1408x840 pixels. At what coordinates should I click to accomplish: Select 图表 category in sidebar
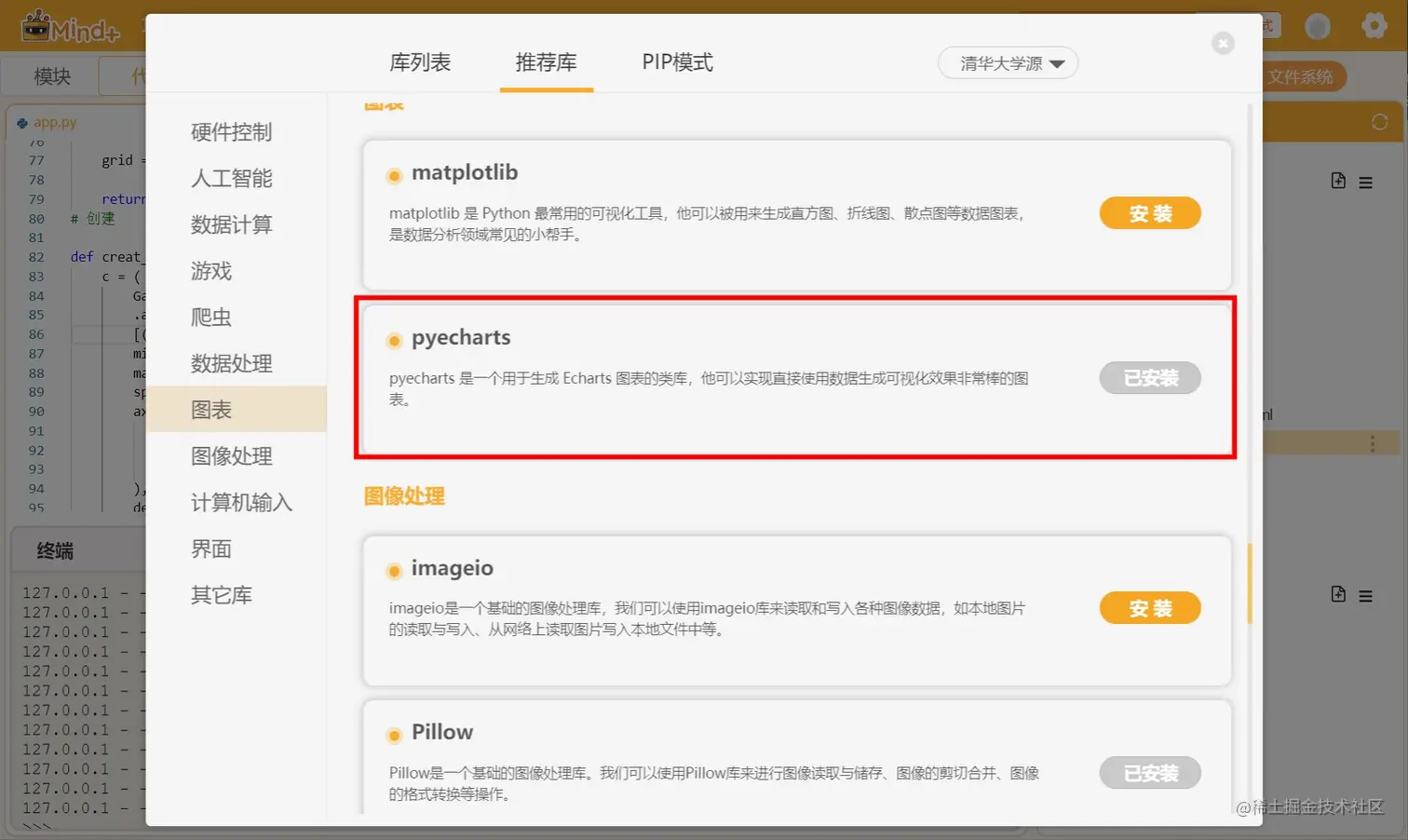[237, 410]
